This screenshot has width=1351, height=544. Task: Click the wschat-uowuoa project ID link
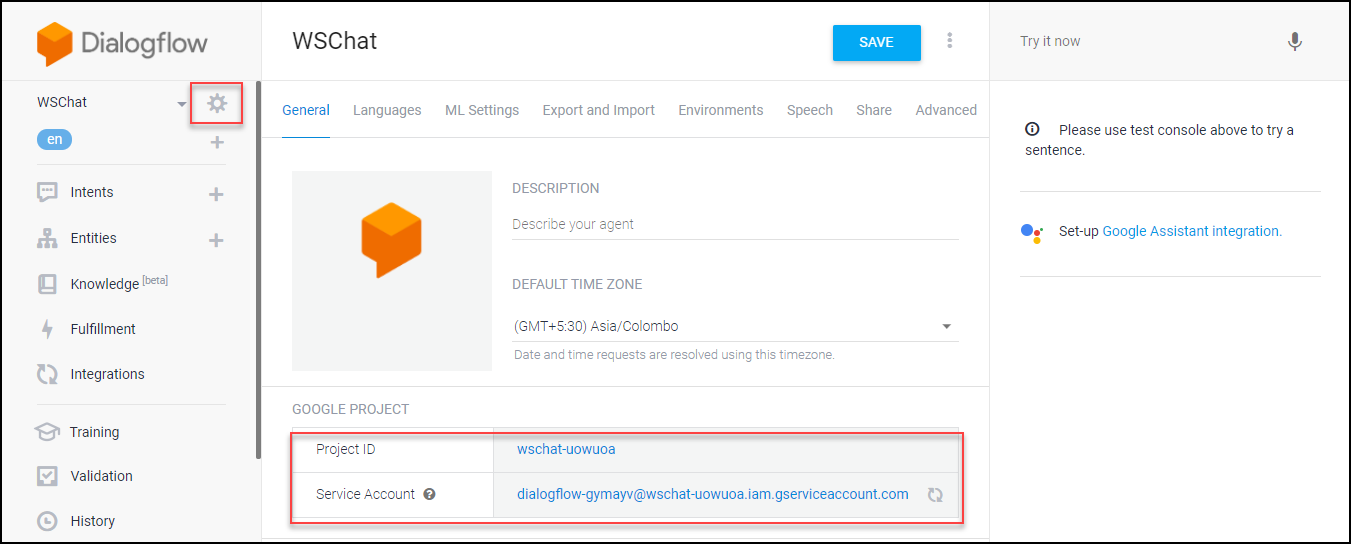pos(566,449)
